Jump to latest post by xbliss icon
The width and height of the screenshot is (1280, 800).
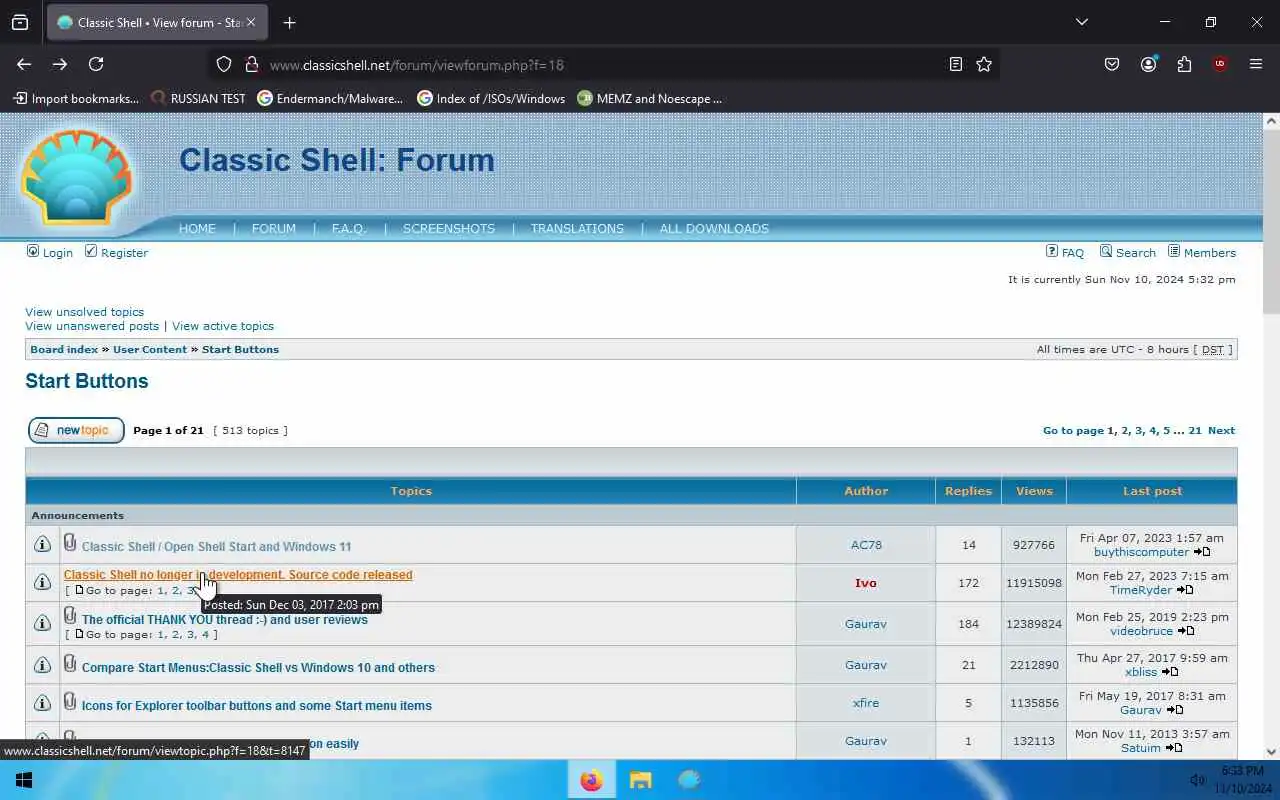coord(1170,672)
